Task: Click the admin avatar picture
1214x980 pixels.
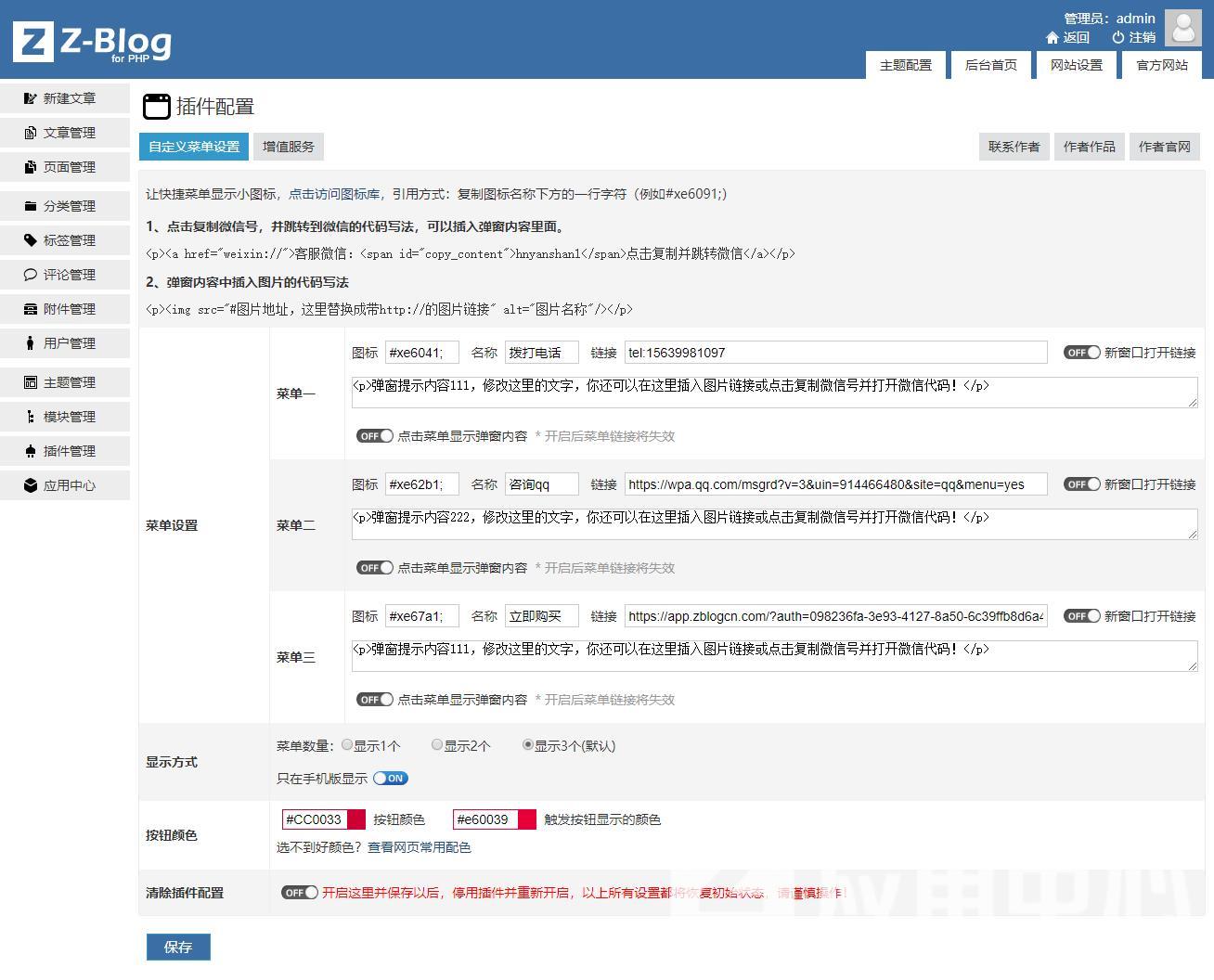Action: point(1182,28)
